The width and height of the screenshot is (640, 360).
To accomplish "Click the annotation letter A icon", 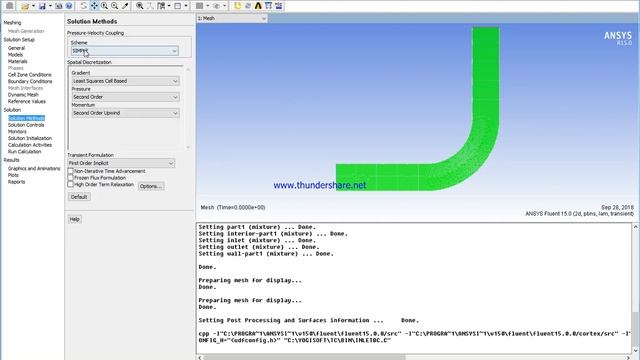I will tap(258, 6).
